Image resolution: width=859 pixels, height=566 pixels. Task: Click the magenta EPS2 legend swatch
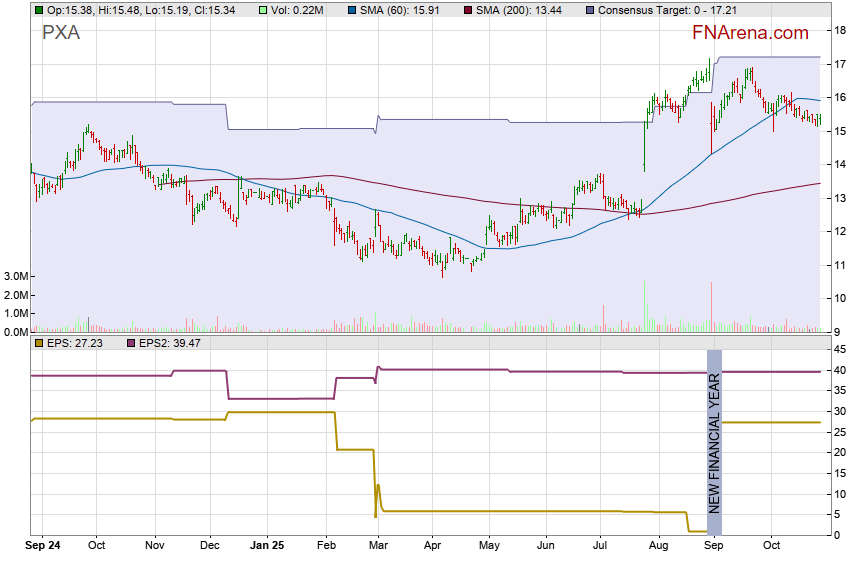pyautogui.click(x=129, y=343)
